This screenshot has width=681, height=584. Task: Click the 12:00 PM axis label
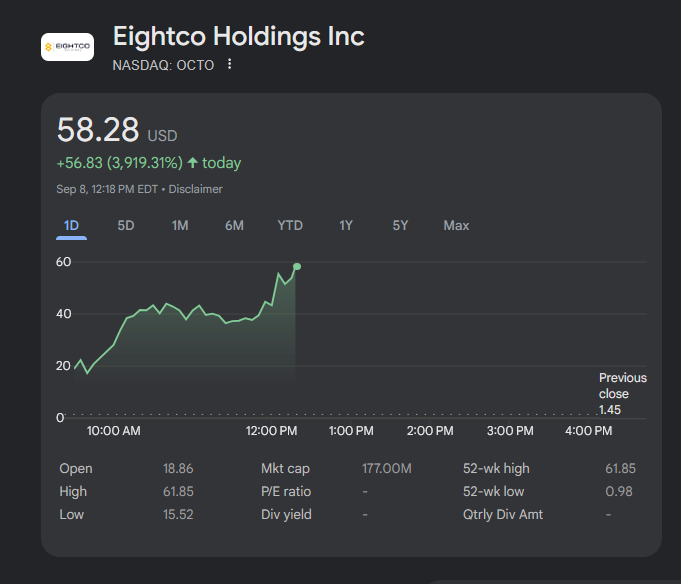coord(271,431)
